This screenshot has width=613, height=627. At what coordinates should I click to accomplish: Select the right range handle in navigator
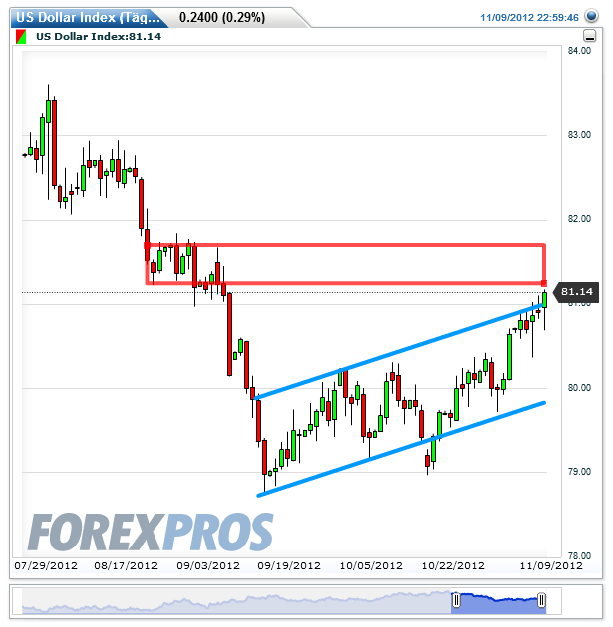pyautogui.click(x=541, y=600)
